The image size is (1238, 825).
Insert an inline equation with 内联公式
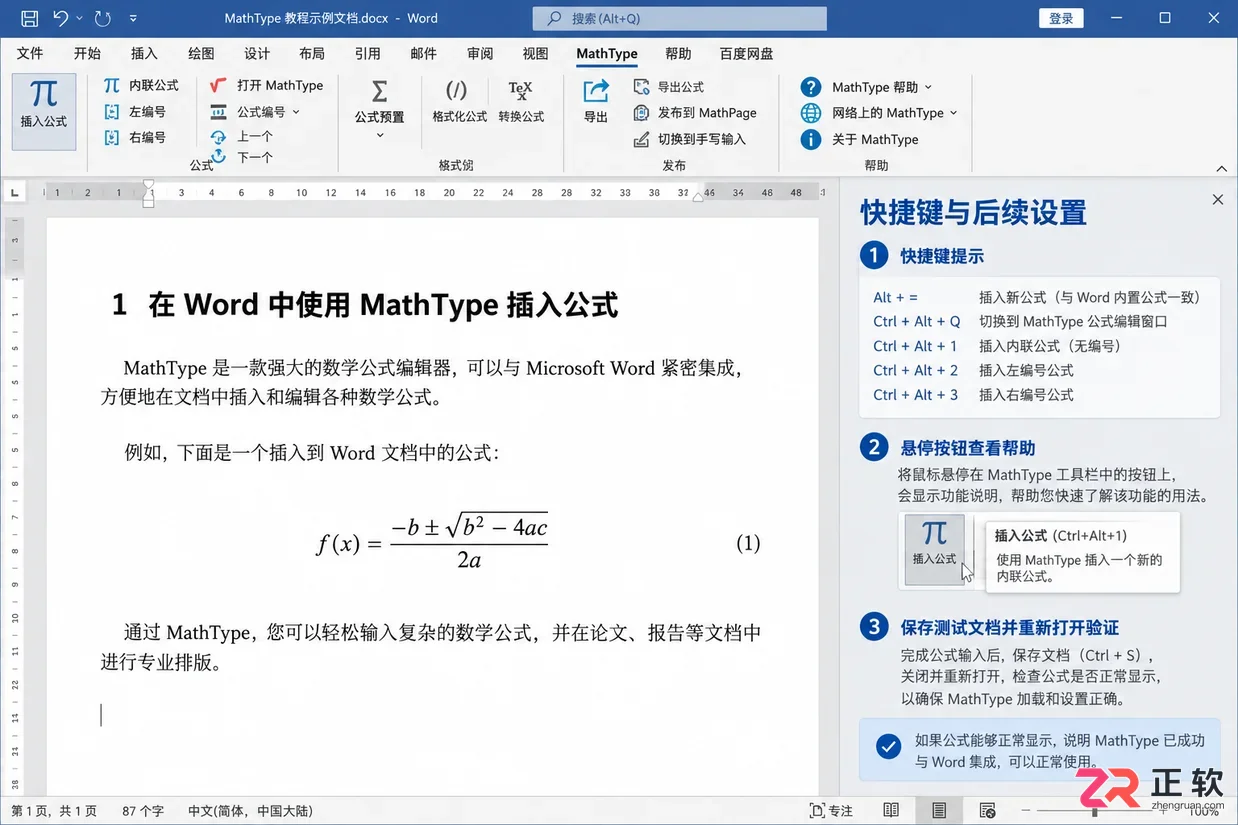(141, 85)
